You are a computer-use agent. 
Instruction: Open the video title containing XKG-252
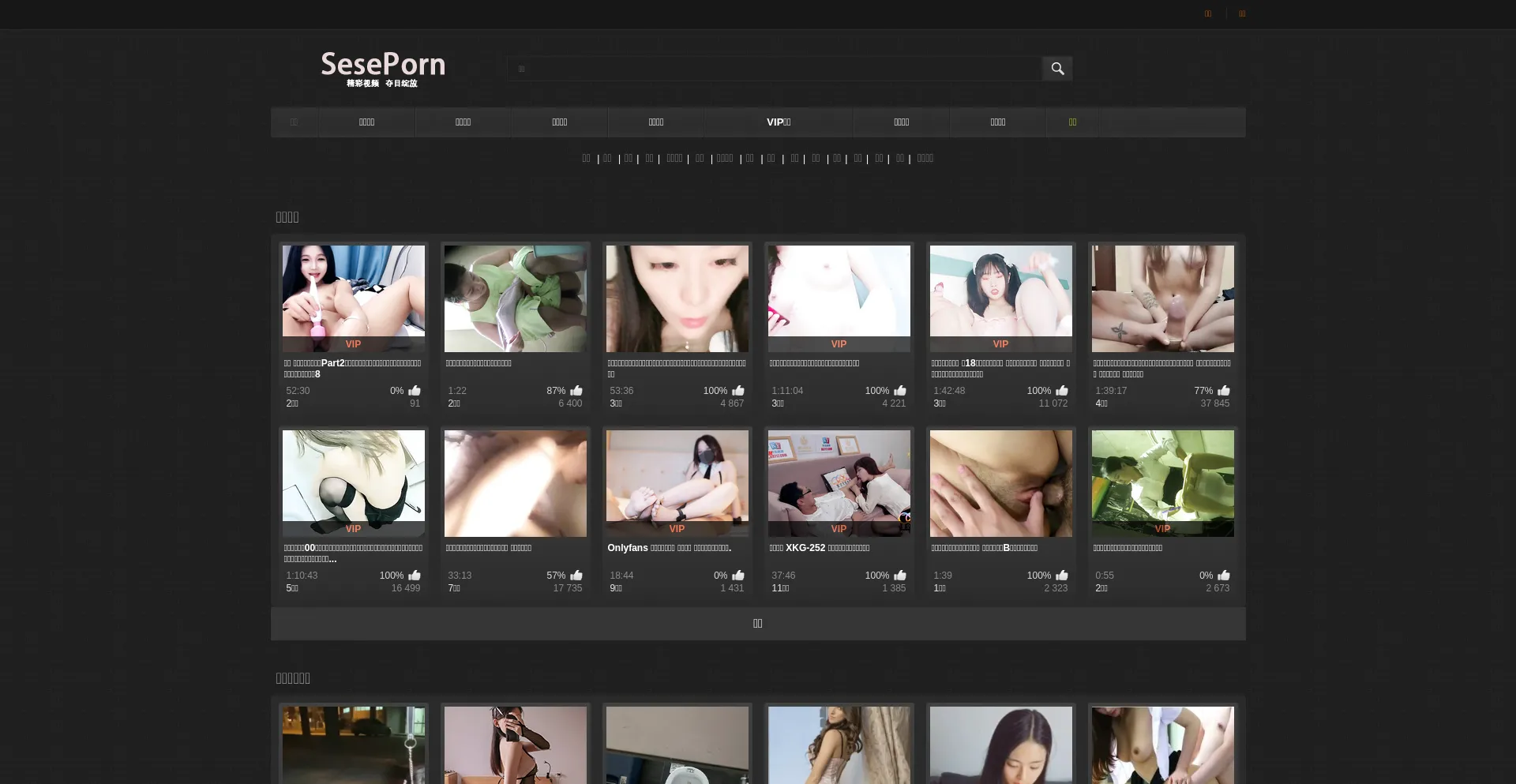[x=820, y=548]
